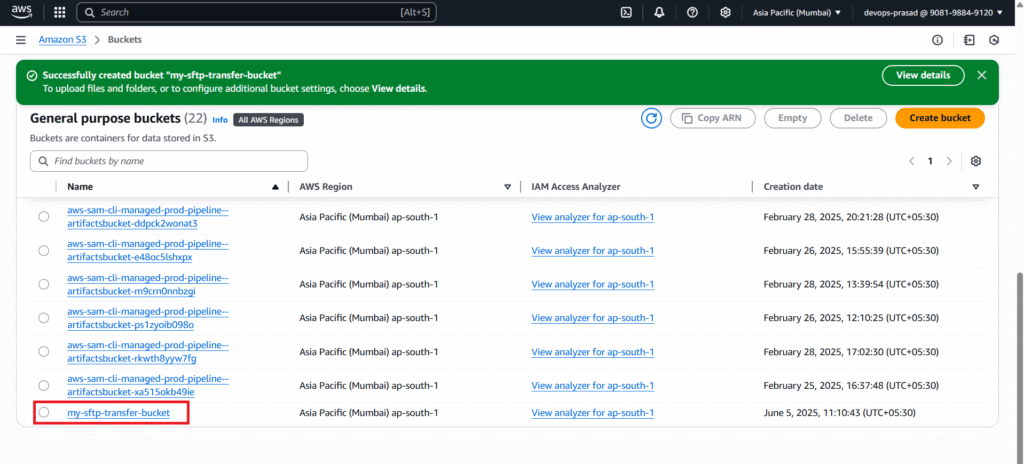Refresh the buckets list

point(651,118)
